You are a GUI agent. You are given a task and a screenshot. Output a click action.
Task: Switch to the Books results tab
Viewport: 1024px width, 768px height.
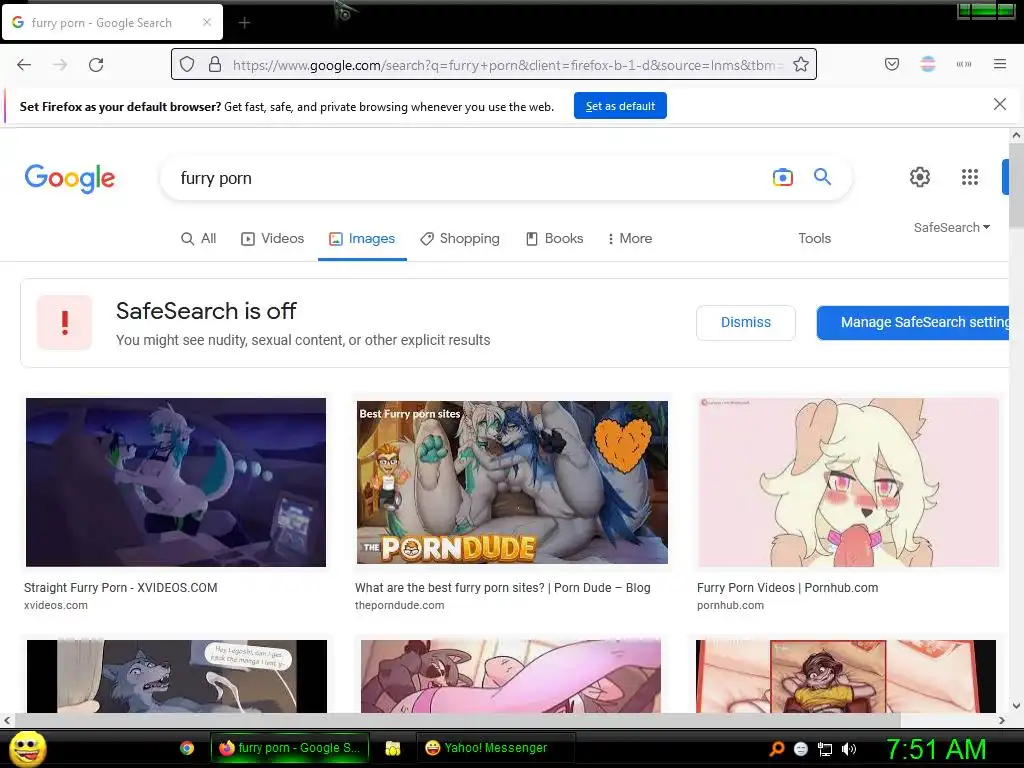coord(554,238)
